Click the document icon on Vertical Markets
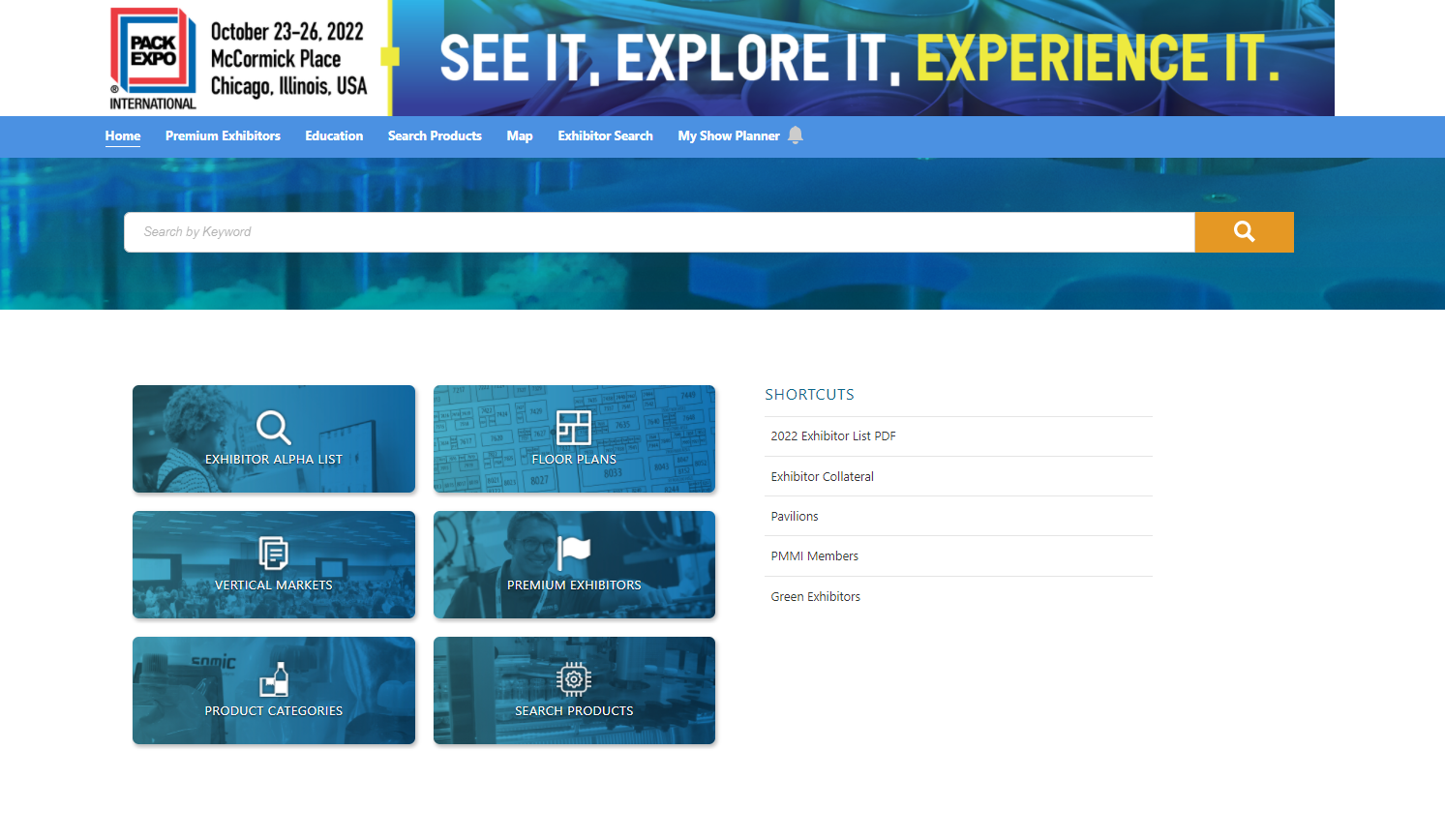This screenshot has width=1445, height=840. coord(274,553)
